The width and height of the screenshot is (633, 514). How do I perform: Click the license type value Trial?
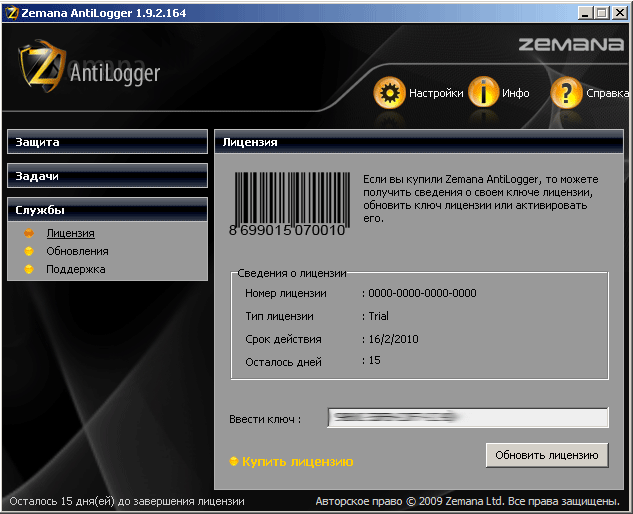coord(378,316)
